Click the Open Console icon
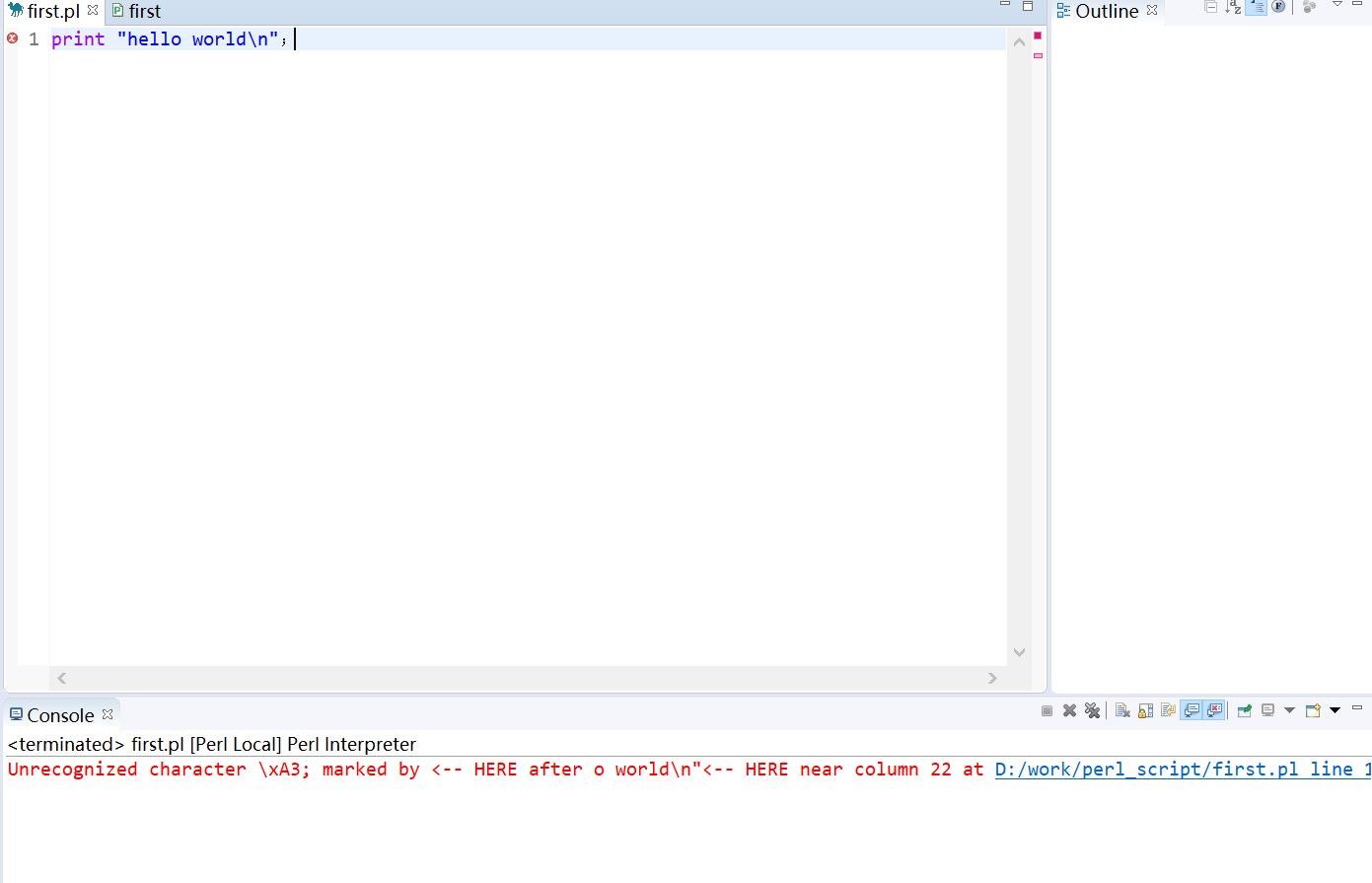 point(1313,710)
